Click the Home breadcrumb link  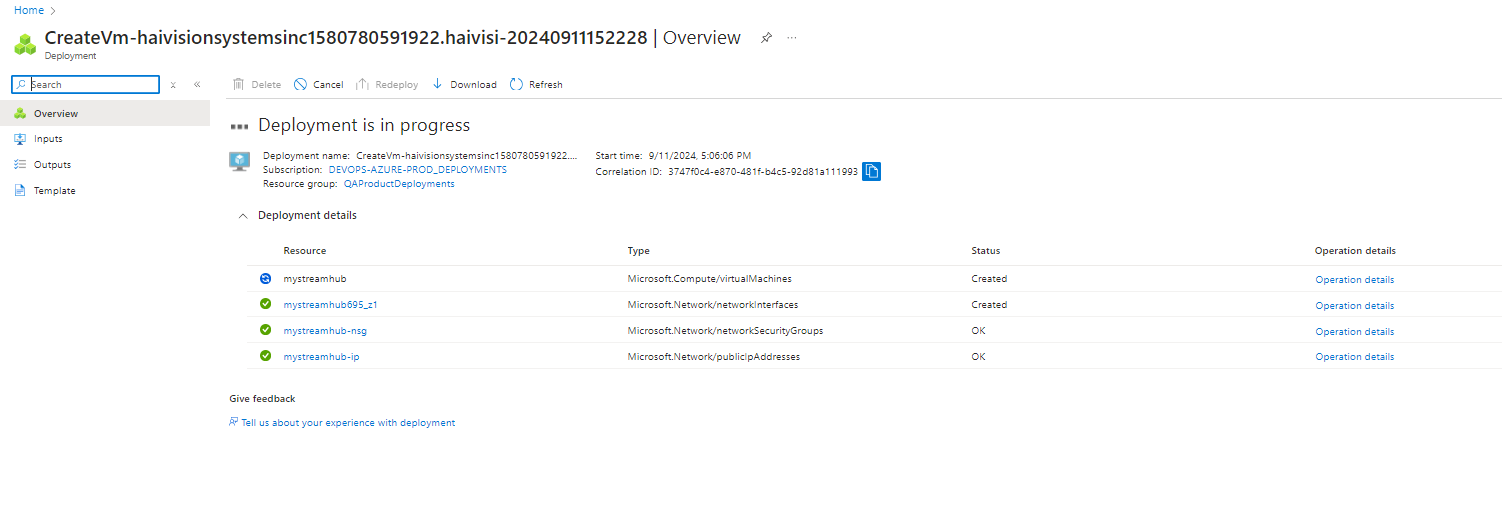pyautogui.click(x=28, y=10)
